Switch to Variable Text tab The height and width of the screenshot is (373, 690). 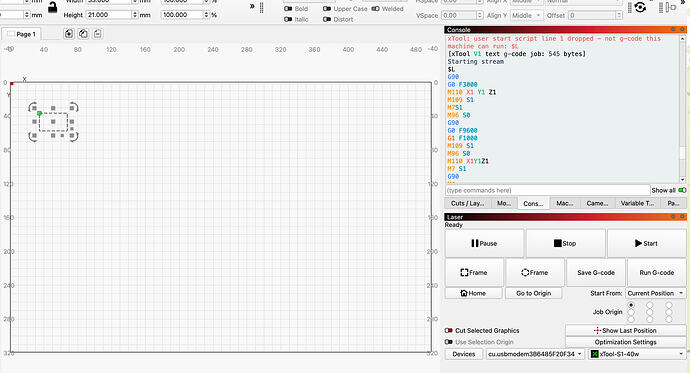pos(637,203)
